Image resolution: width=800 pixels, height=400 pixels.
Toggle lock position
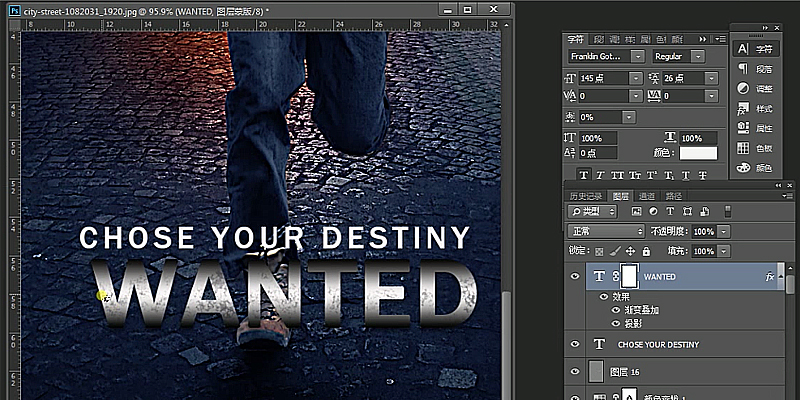click(631, 251)
